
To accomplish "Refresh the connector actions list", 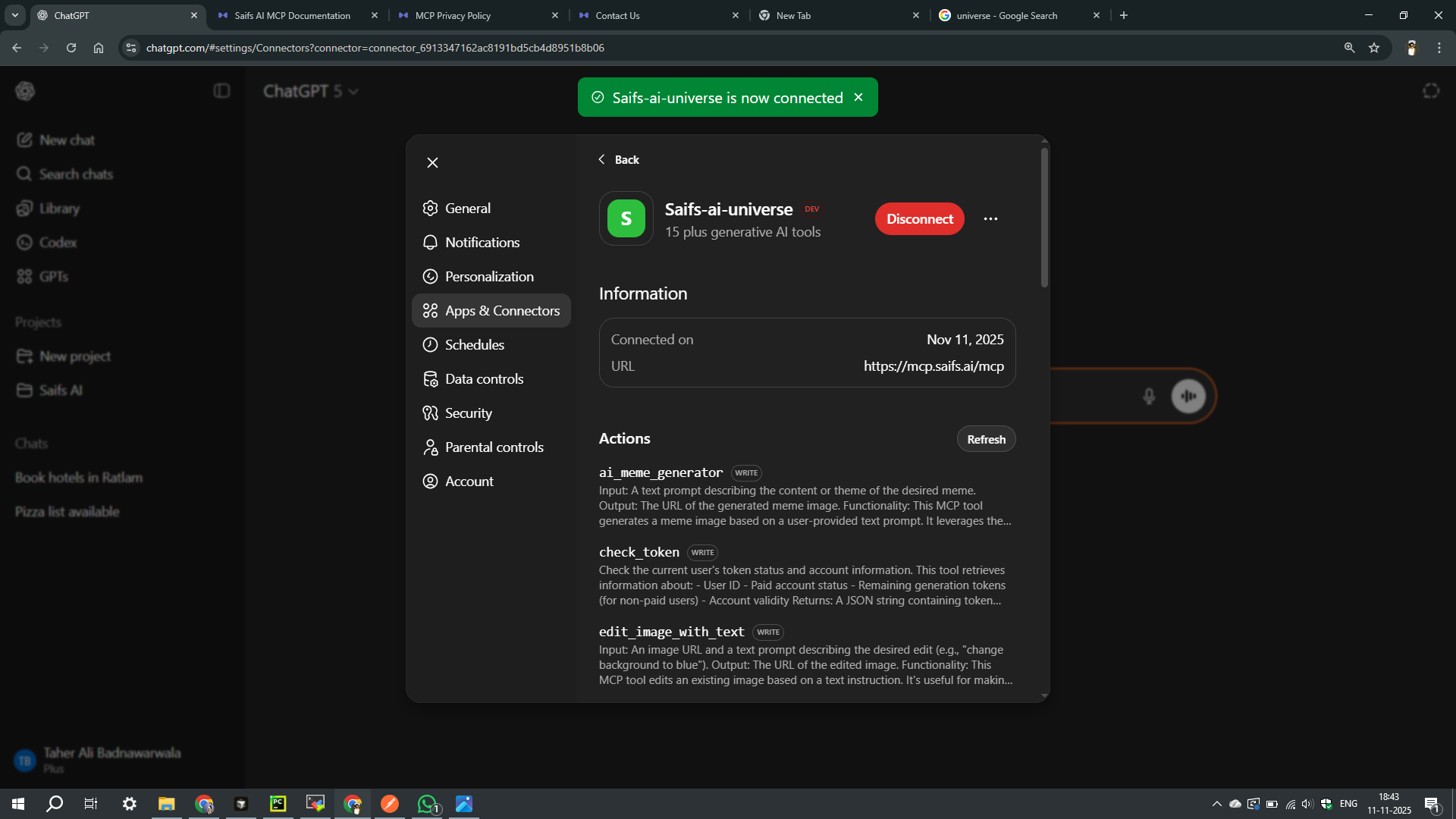I will (986, 439).
